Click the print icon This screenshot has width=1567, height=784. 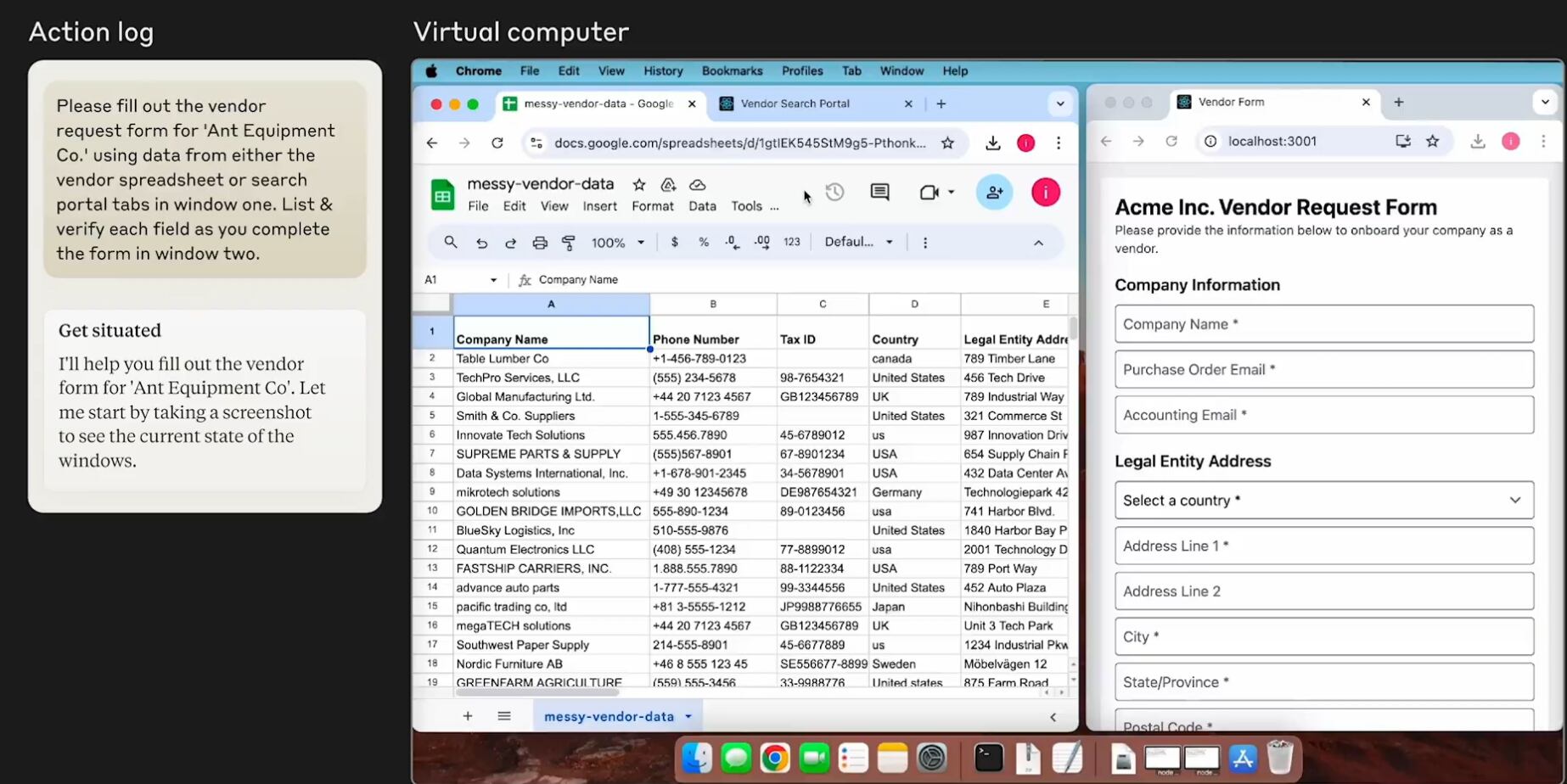(540, 243)
